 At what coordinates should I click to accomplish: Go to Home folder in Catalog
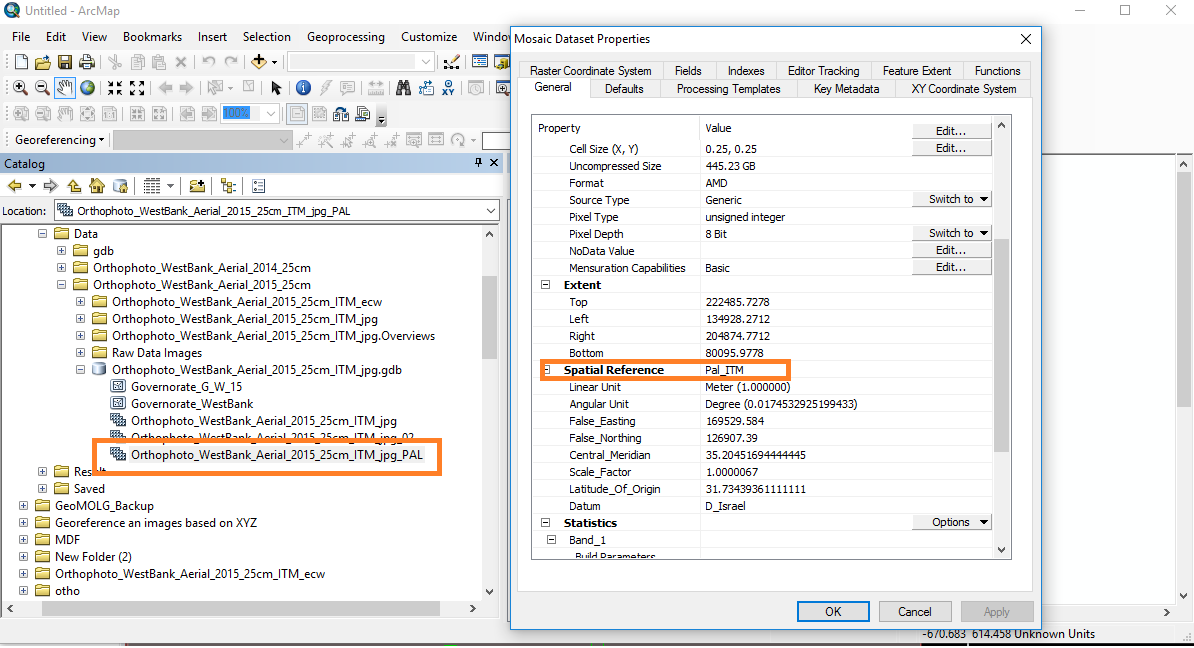pos(97,186)
